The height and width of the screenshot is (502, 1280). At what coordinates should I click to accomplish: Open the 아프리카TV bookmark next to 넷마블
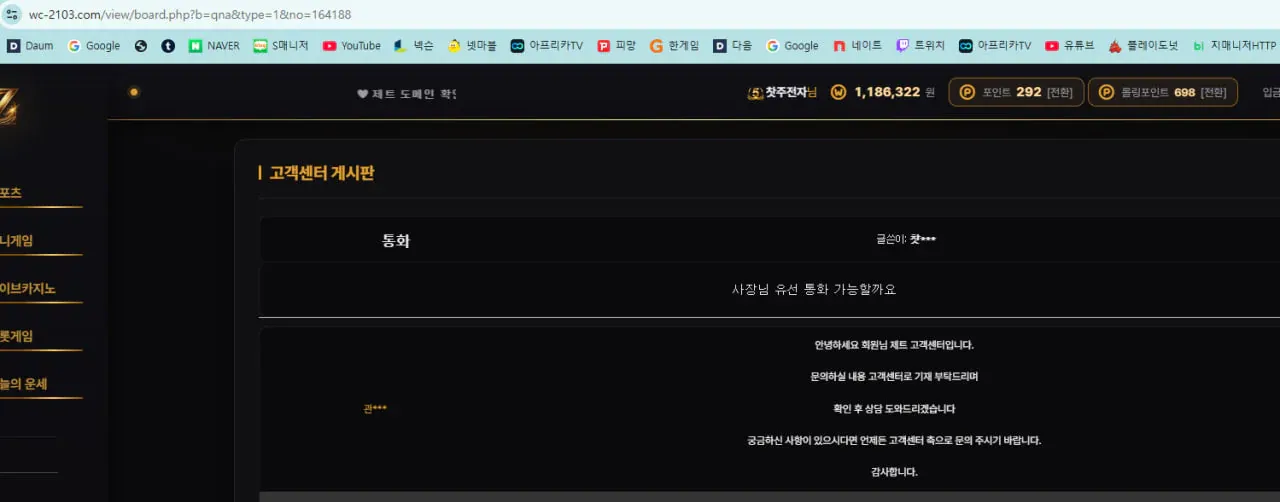pos(547,46)
